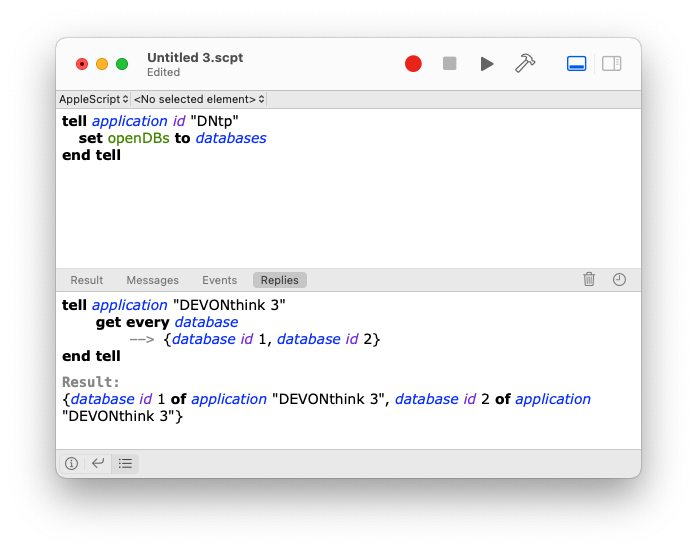Open the selected element dropdown
This screenshot has height=552, width=697.
tap(199, 99)
